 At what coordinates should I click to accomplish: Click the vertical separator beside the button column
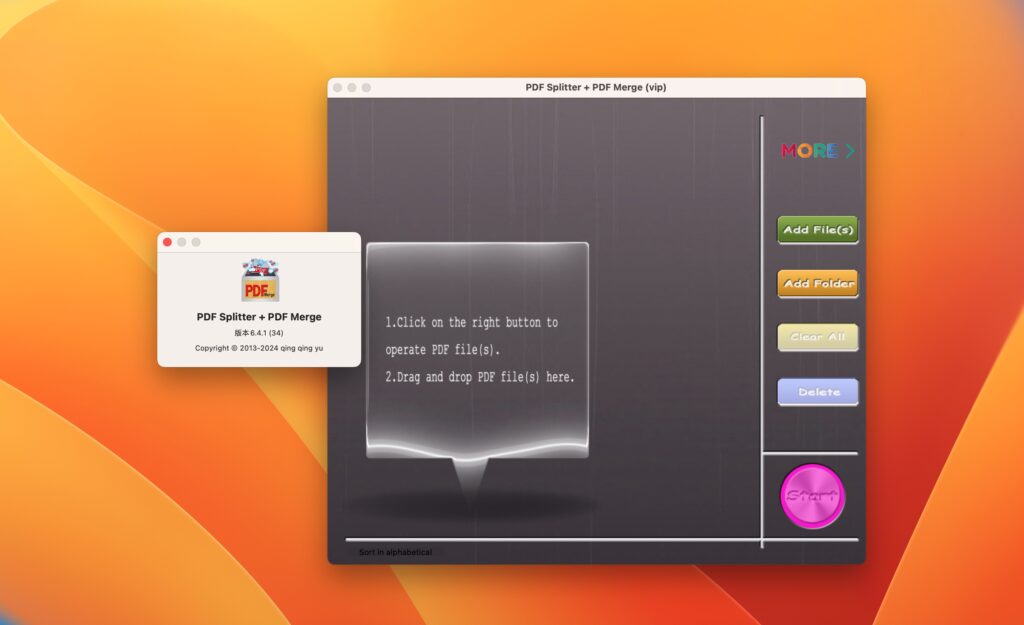[761, 300]
